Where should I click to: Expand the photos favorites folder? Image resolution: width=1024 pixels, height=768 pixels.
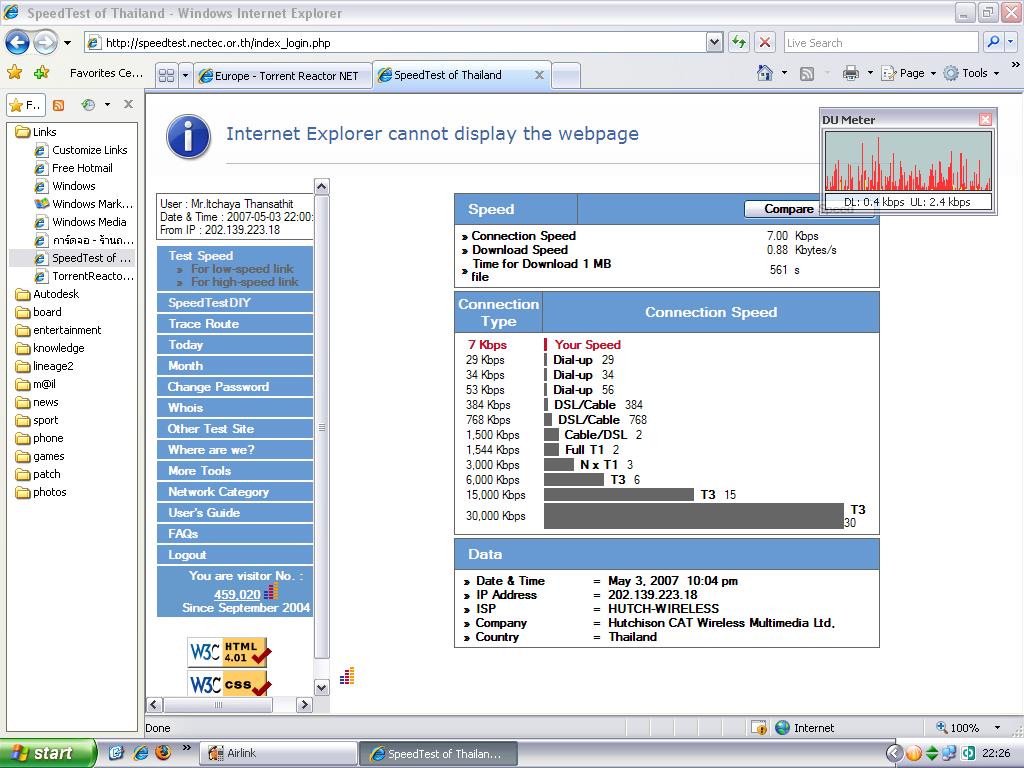pos(41,492)
